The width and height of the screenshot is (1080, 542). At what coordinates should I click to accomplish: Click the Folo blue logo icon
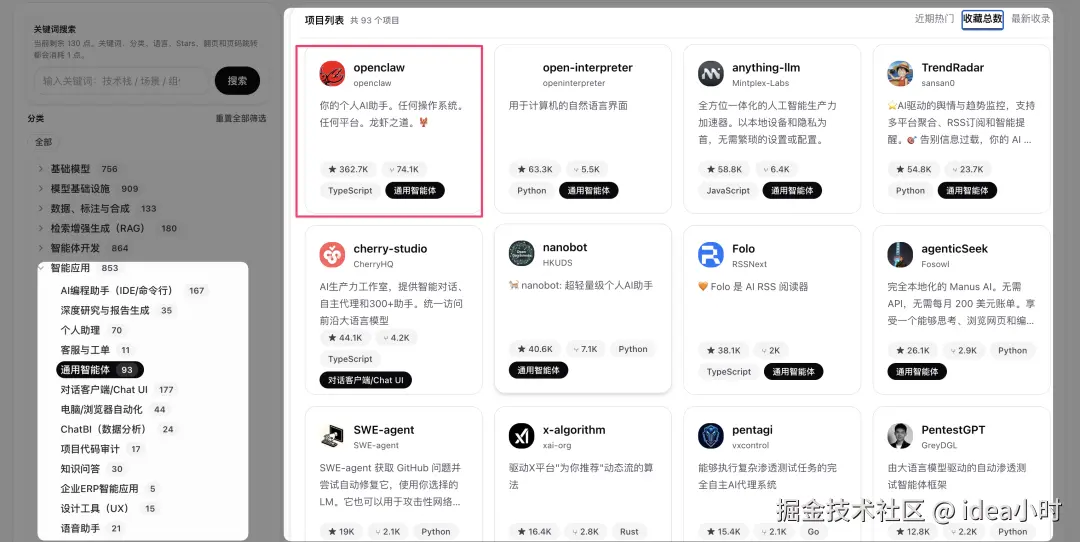711,255
